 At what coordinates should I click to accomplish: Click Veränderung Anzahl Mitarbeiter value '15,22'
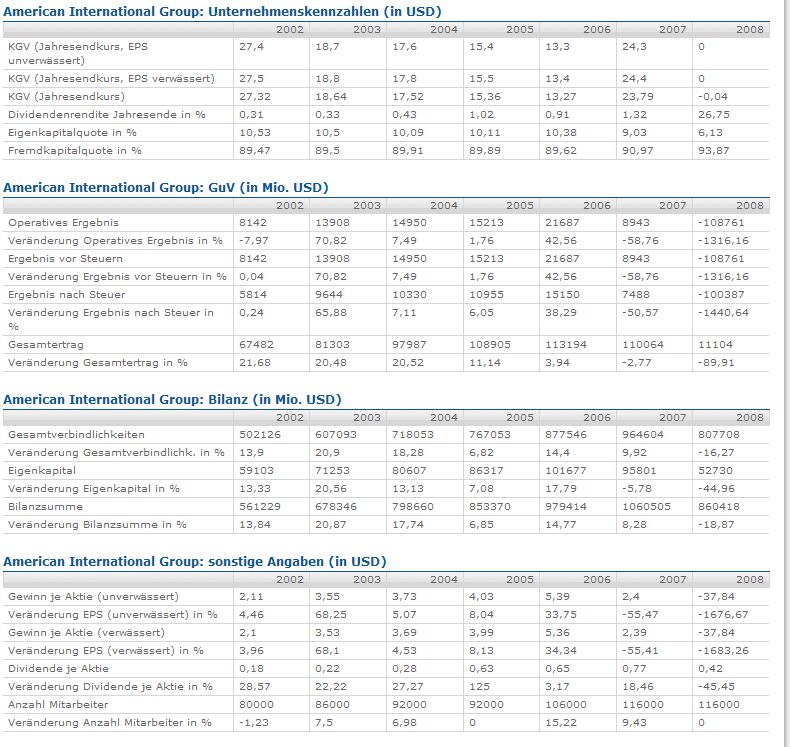(x=561, y=723)
